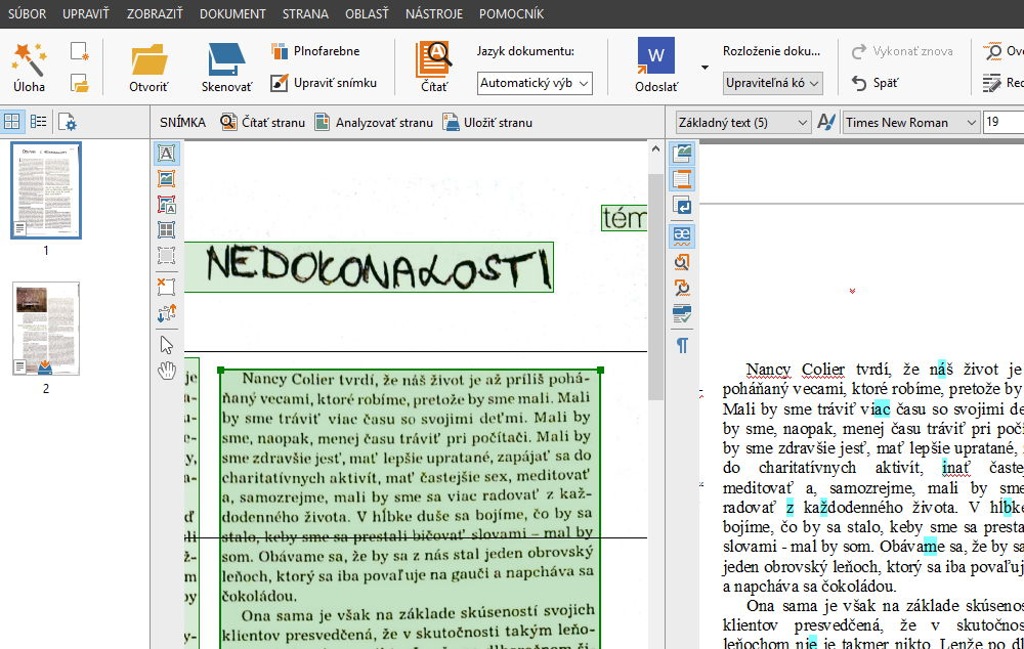The image size is (1024, 649).
Task: Open the Times New Roman font dropdown
Action: [x=910, y=122]
